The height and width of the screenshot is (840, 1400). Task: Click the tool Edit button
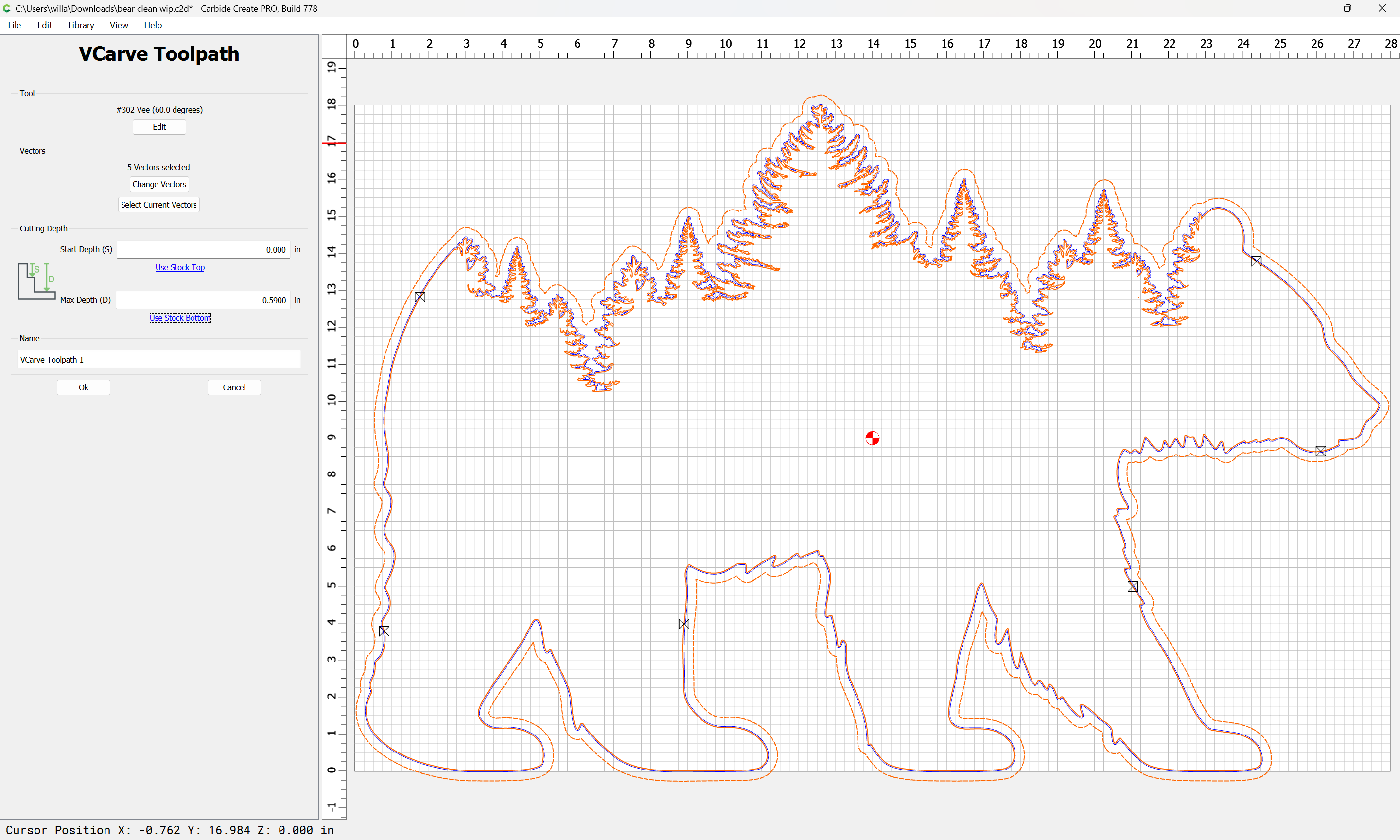(159, 127)
